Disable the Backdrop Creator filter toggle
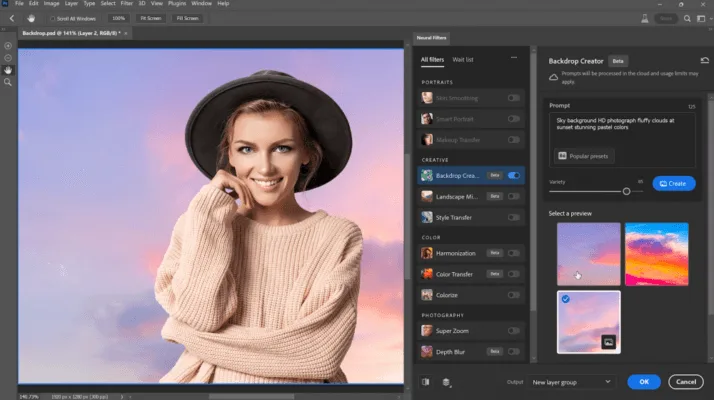The image size is (714, 400). tap(514, 175)
